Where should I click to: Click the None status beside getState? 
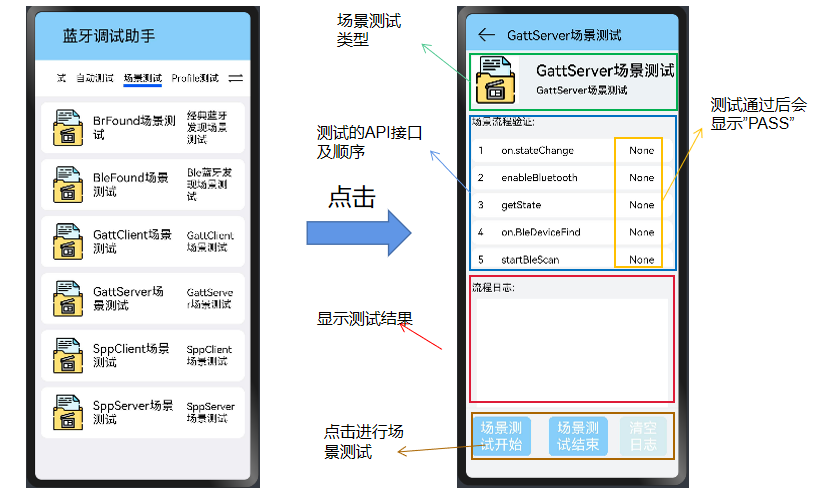[641, 205]
